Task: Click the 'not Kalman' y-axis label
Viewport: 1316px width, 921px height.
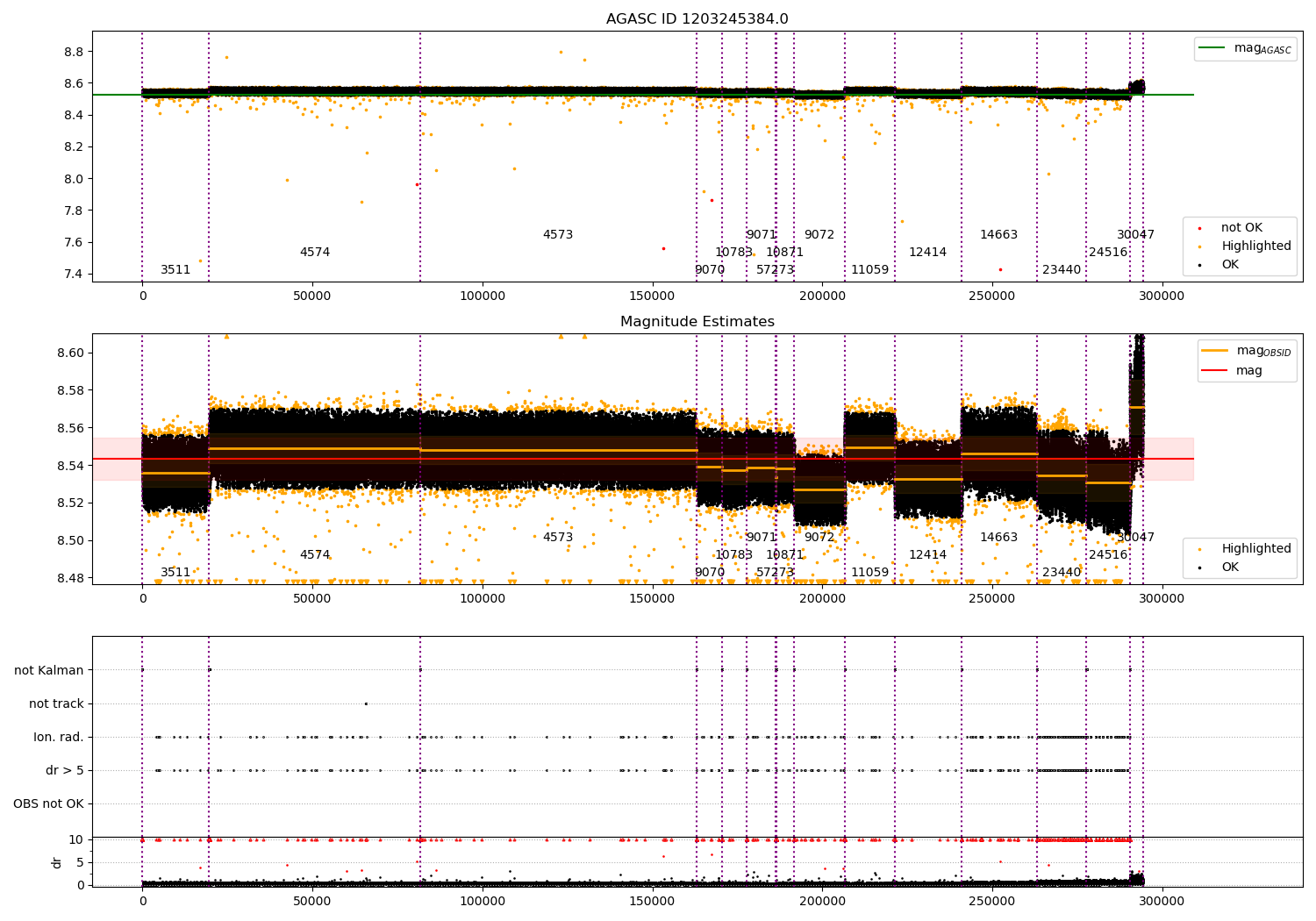Action: coord(49,670)
